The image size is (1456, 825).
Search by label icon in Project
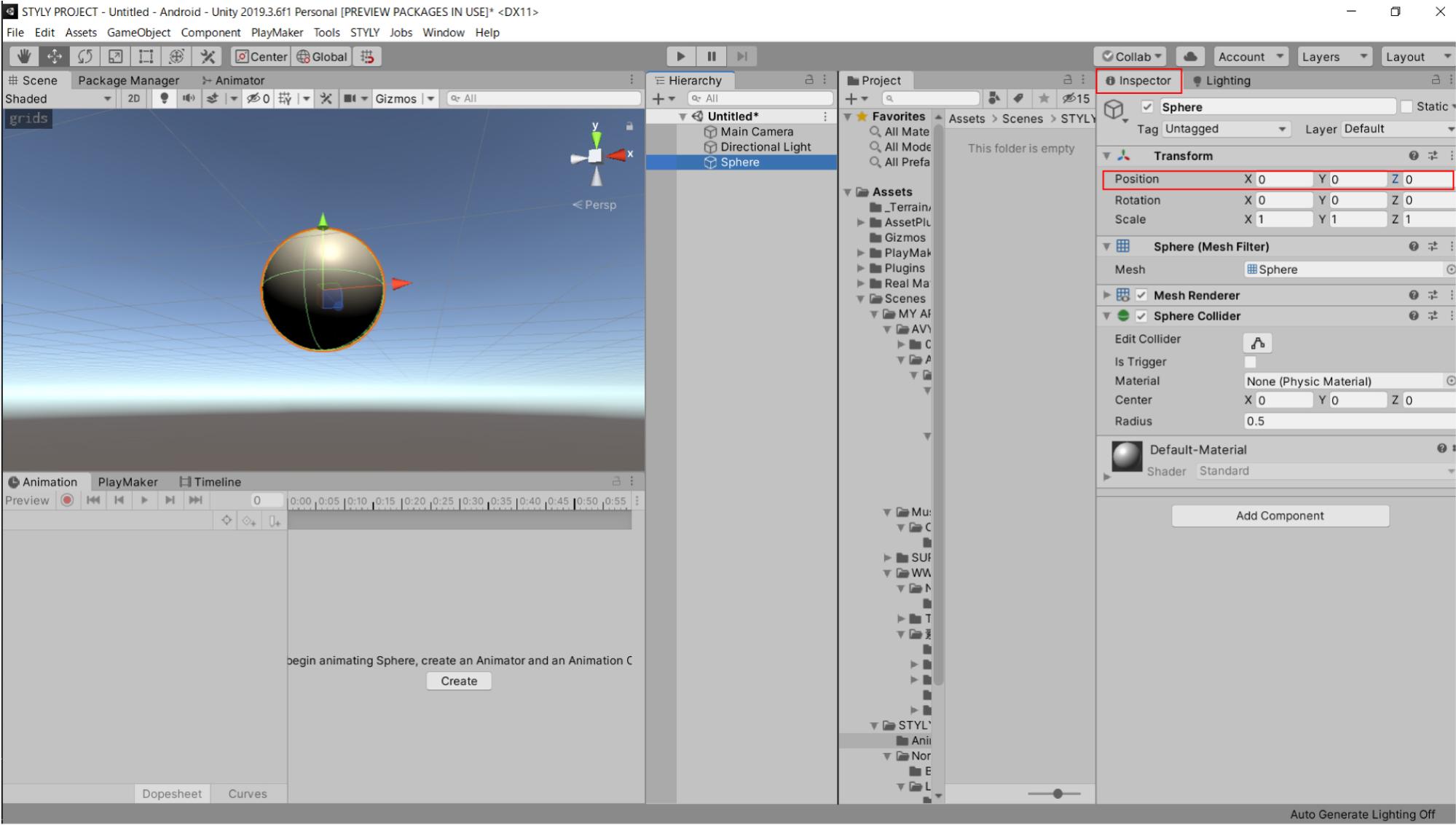1018,98
